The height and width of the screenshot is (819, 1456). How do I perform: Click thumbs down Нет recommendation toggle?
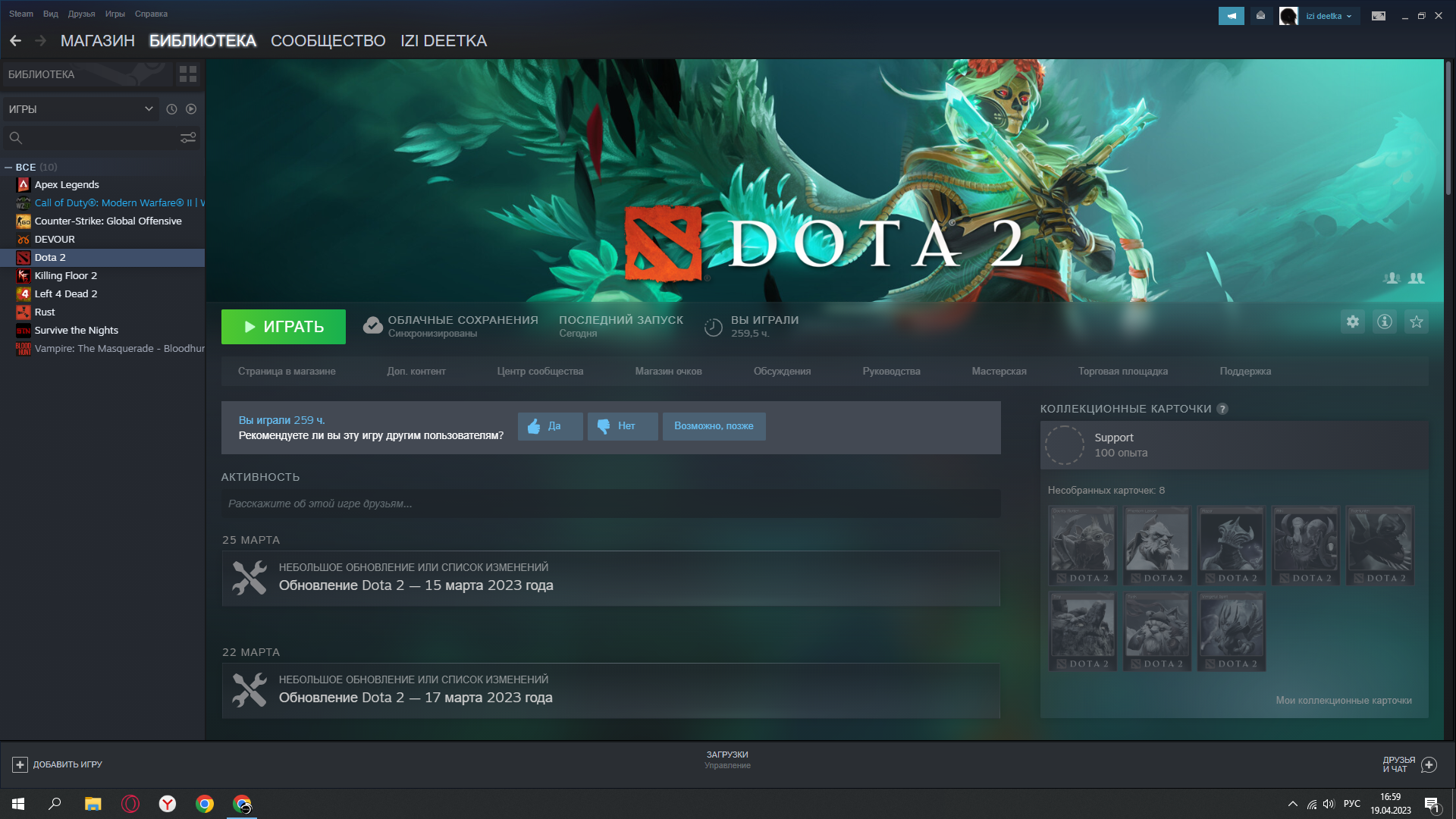[622, 426]
